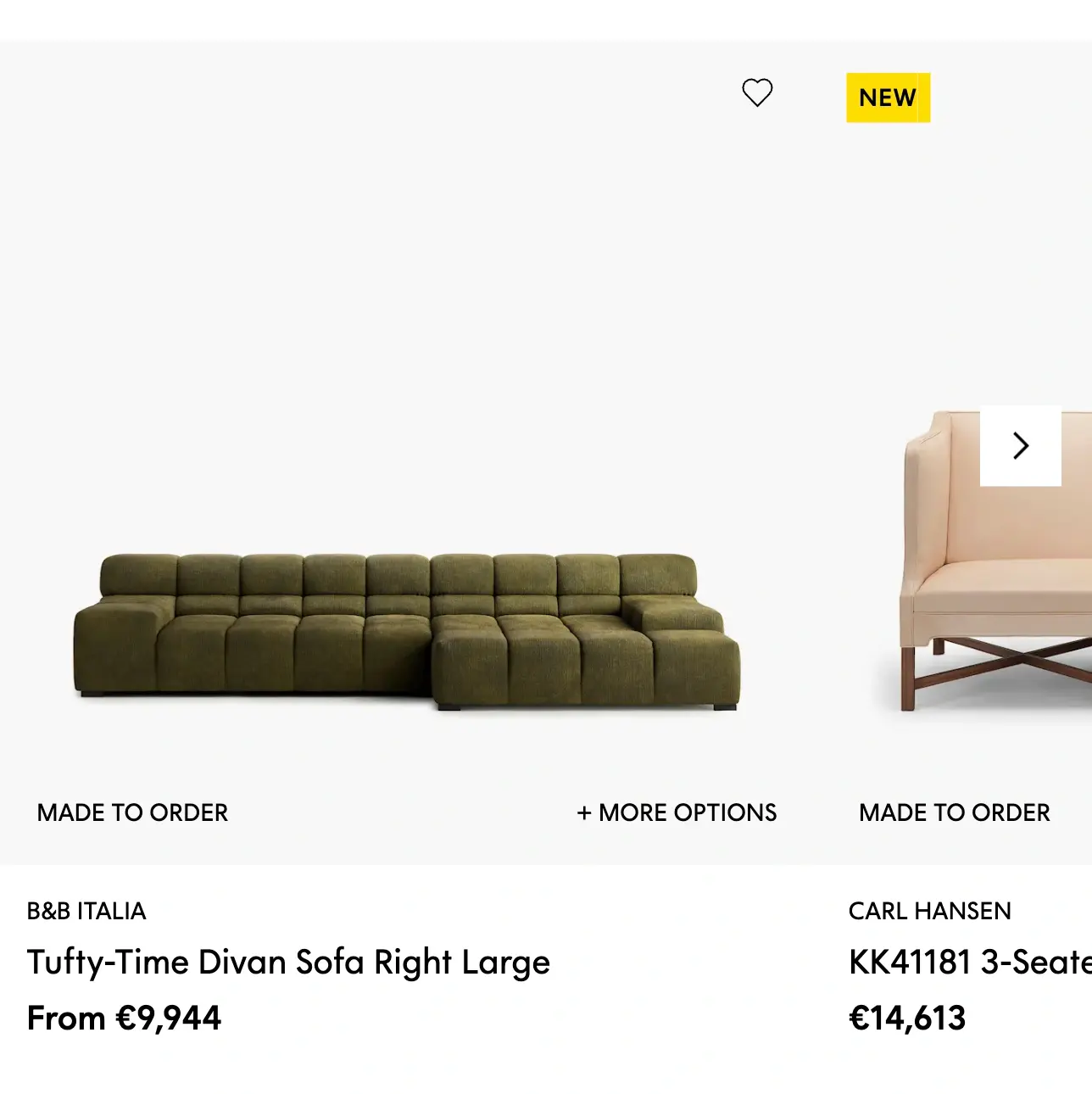Click the €14,613 price
Screen dimensions: 1092x1094
coord(907,1018)
